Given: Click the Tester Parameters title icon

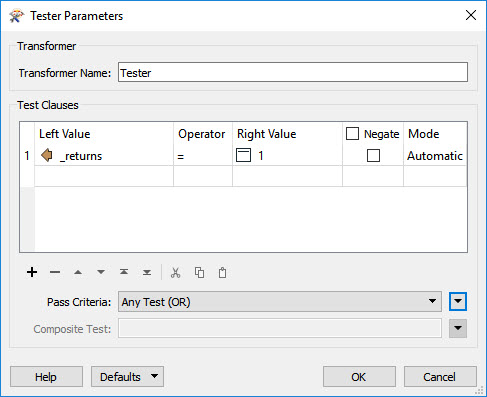Looking at the screenshot, I should pos(17,16).
